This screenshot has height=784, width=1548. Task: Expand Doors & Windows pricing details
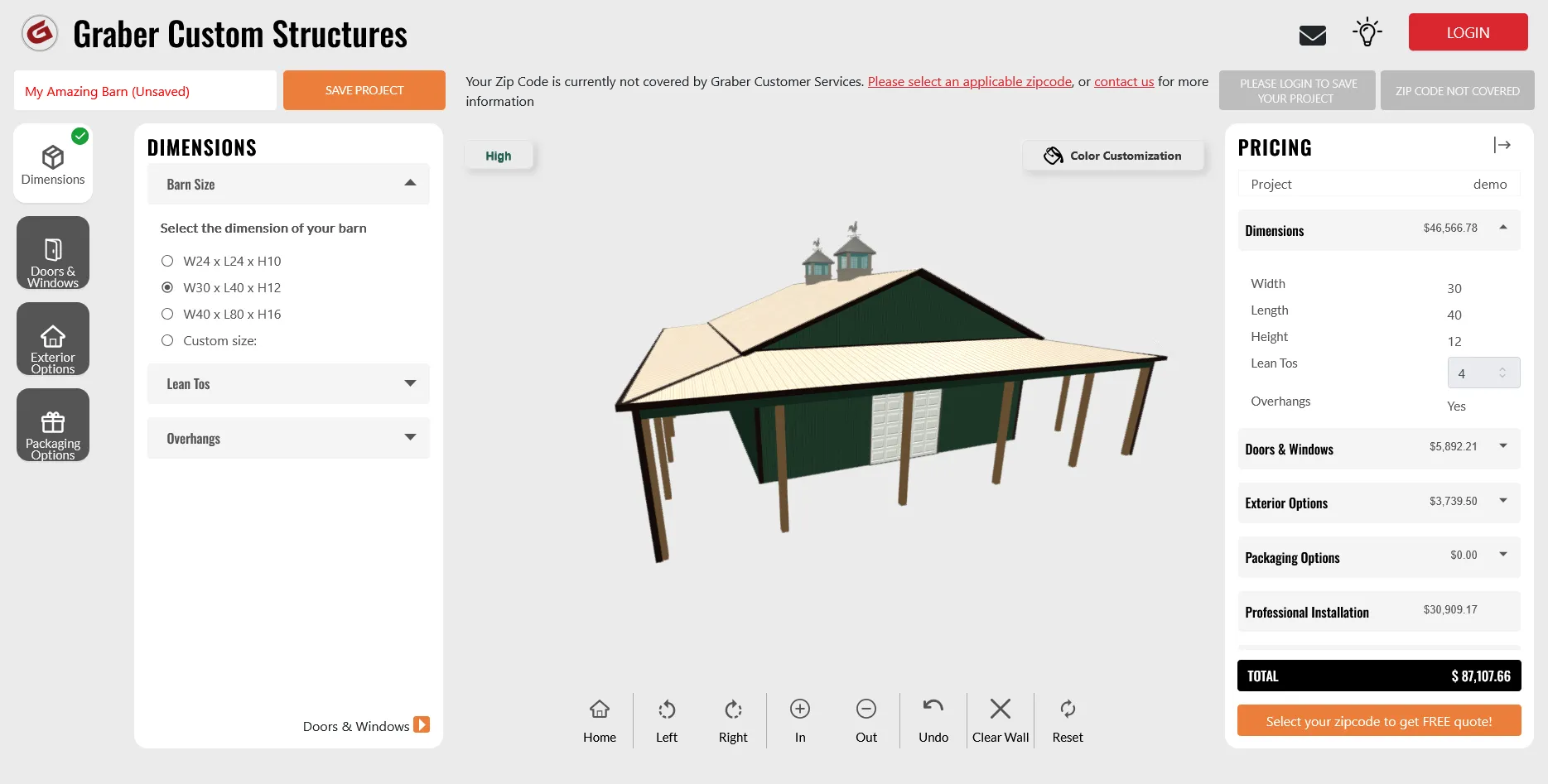pos(1379,449)
